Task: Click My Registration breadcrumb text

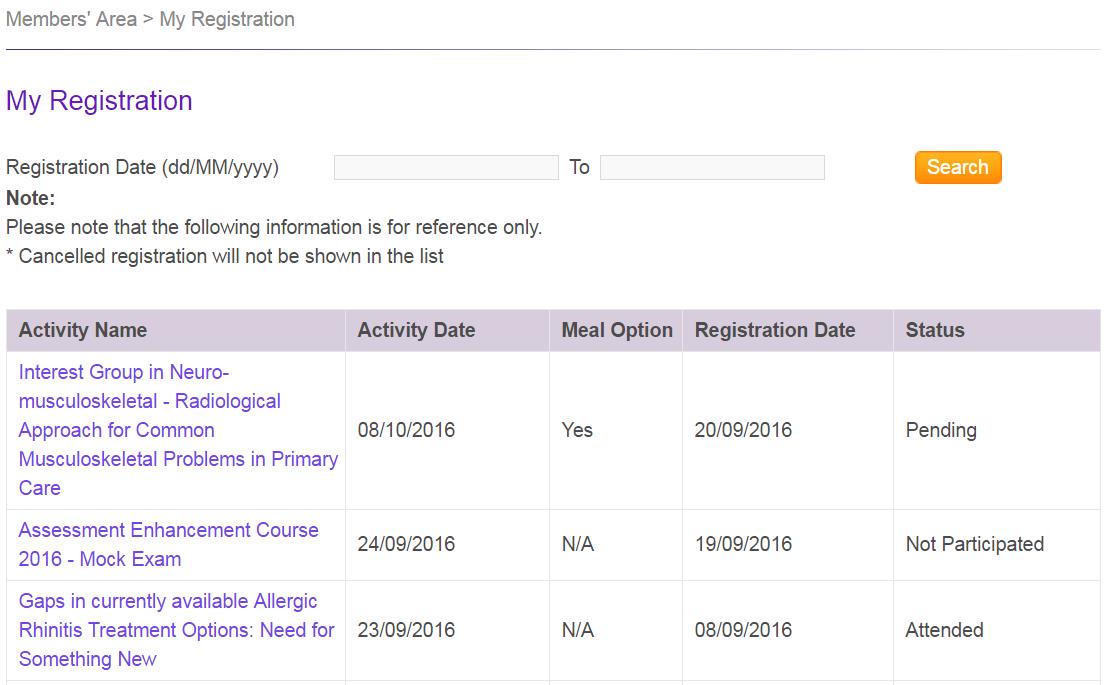Action: click(227, 19)
